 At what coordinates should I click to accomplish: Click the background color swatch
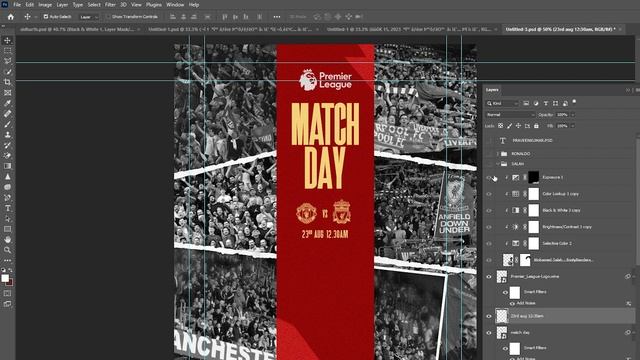10,282
